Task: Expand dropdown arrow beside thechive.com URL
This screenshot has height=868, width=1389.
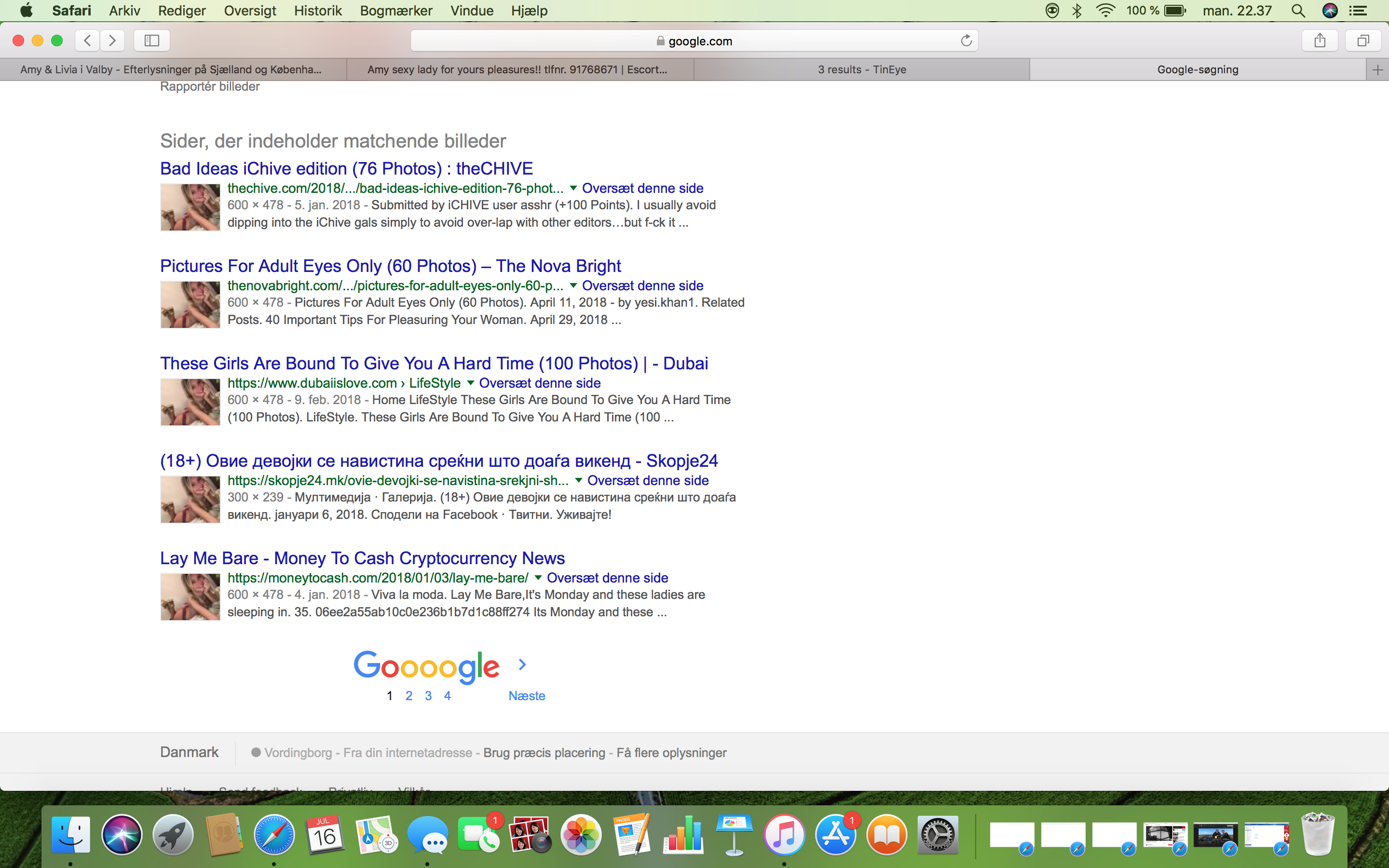Action: tap(573, 188)
